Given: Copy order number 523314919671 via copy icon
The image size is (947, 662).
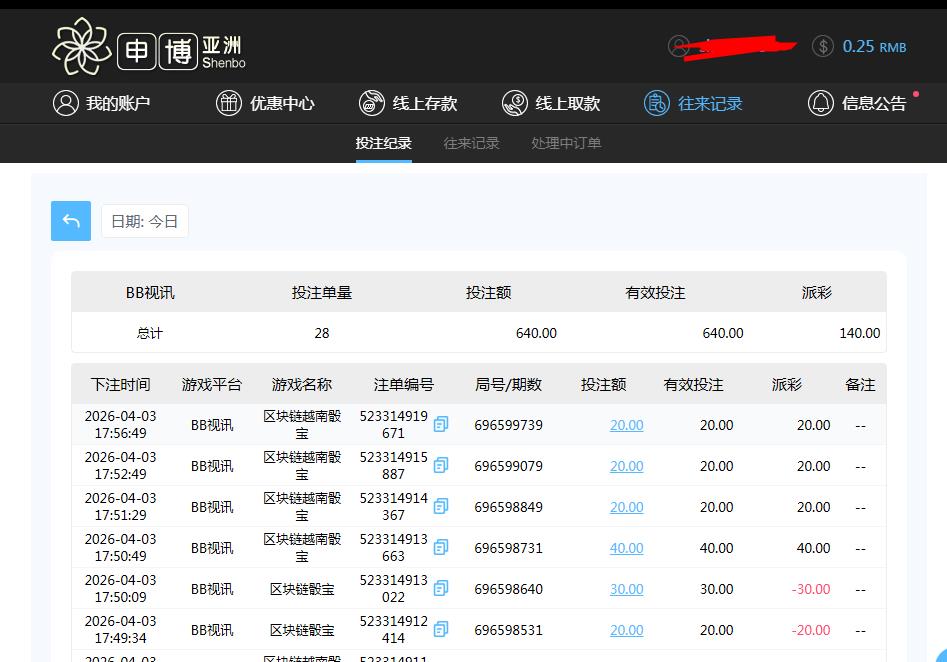Looking at the screenshot, I should [440, 424].
